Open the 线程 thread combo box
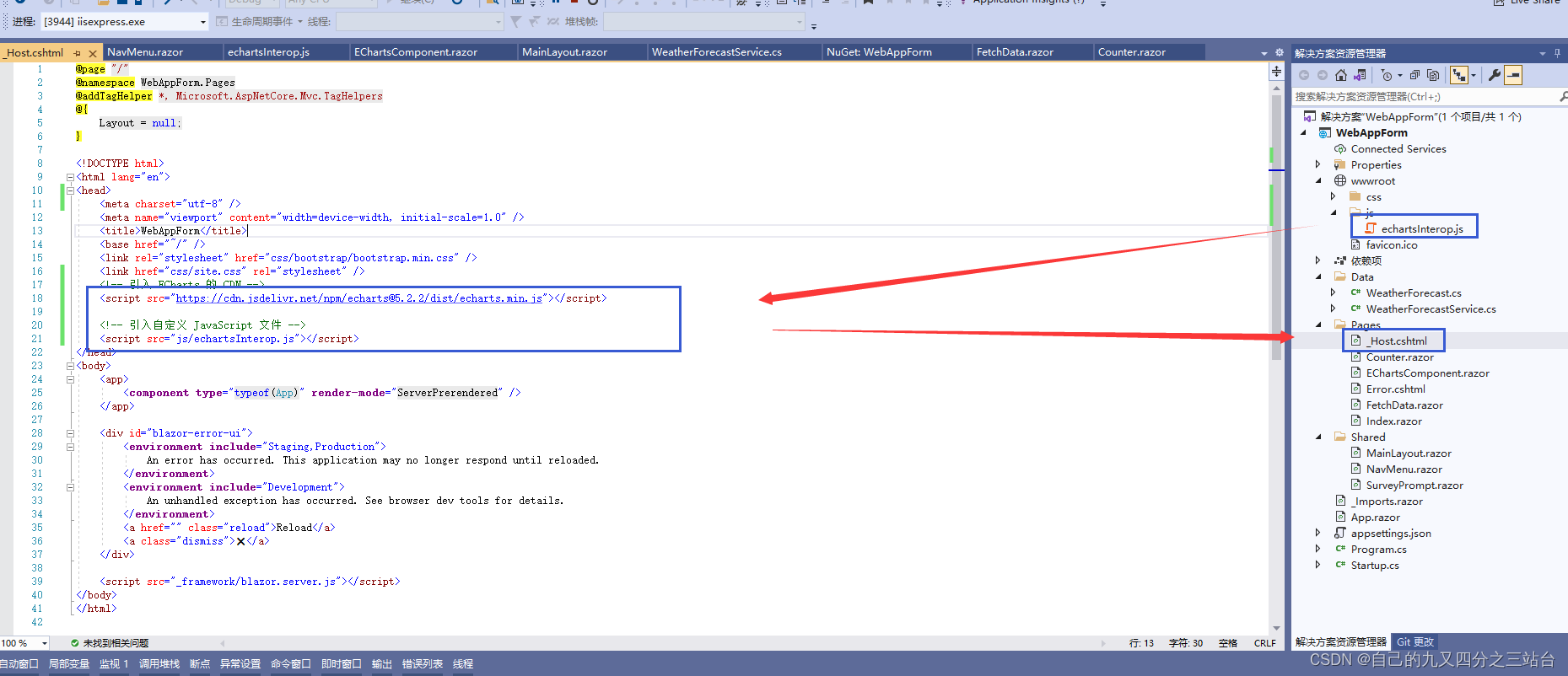Image resolution: width=1568 pixels, height=676 pixels. click(x=419, y=21)
